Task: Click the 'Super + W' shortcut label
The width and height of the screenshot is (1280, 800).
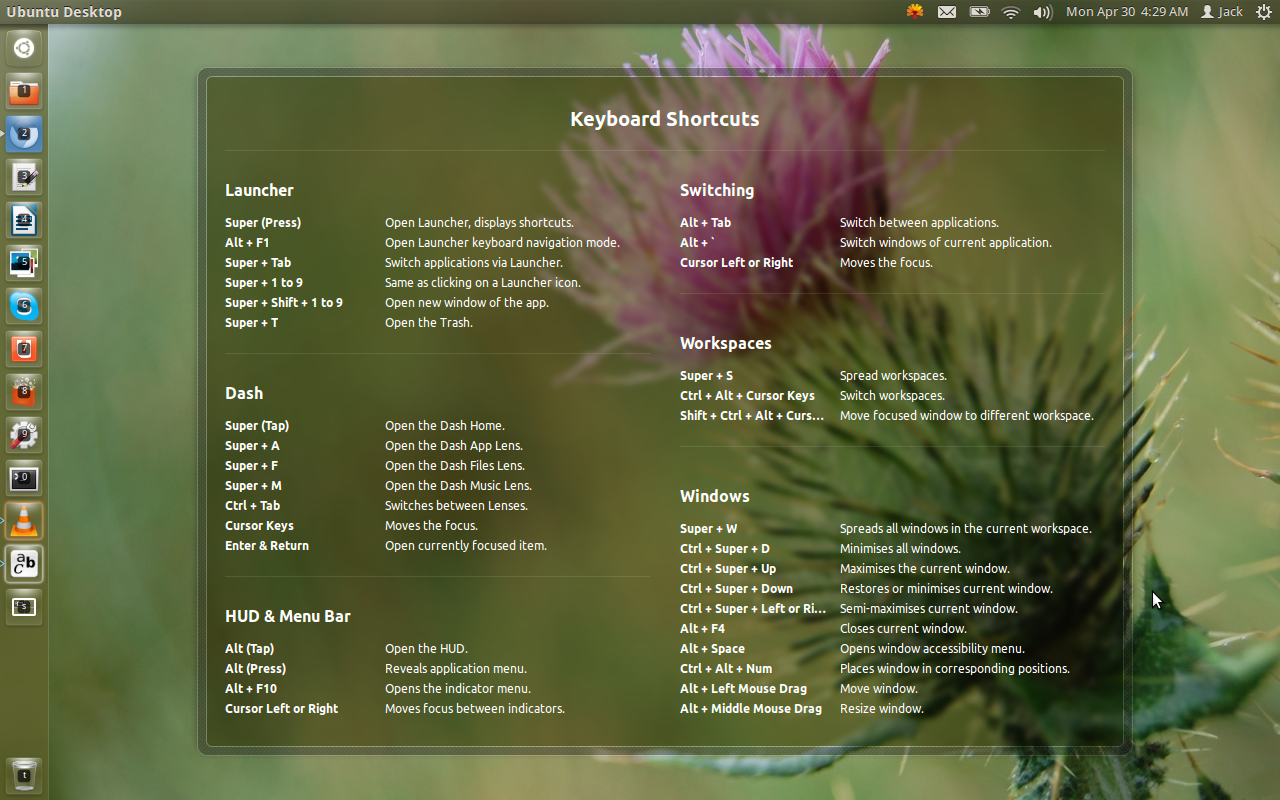Action: (x=709, y=529)
